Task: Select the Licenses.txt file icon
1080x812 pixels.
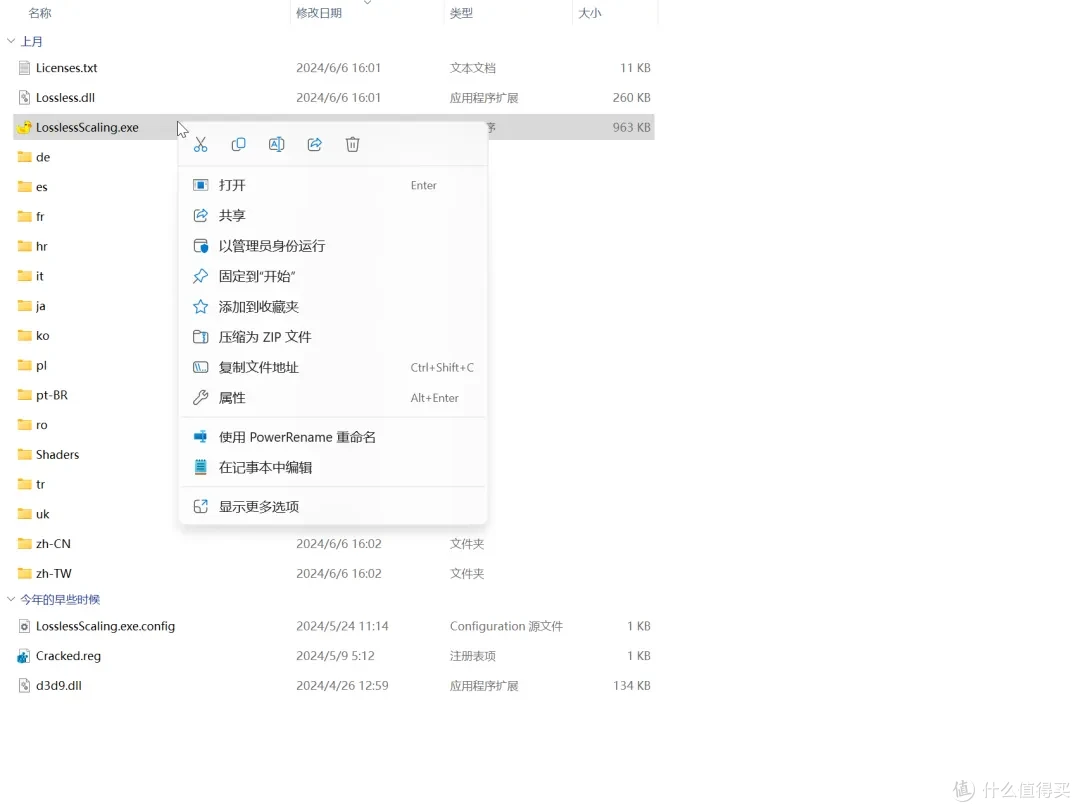Action: tap(24, 67)
